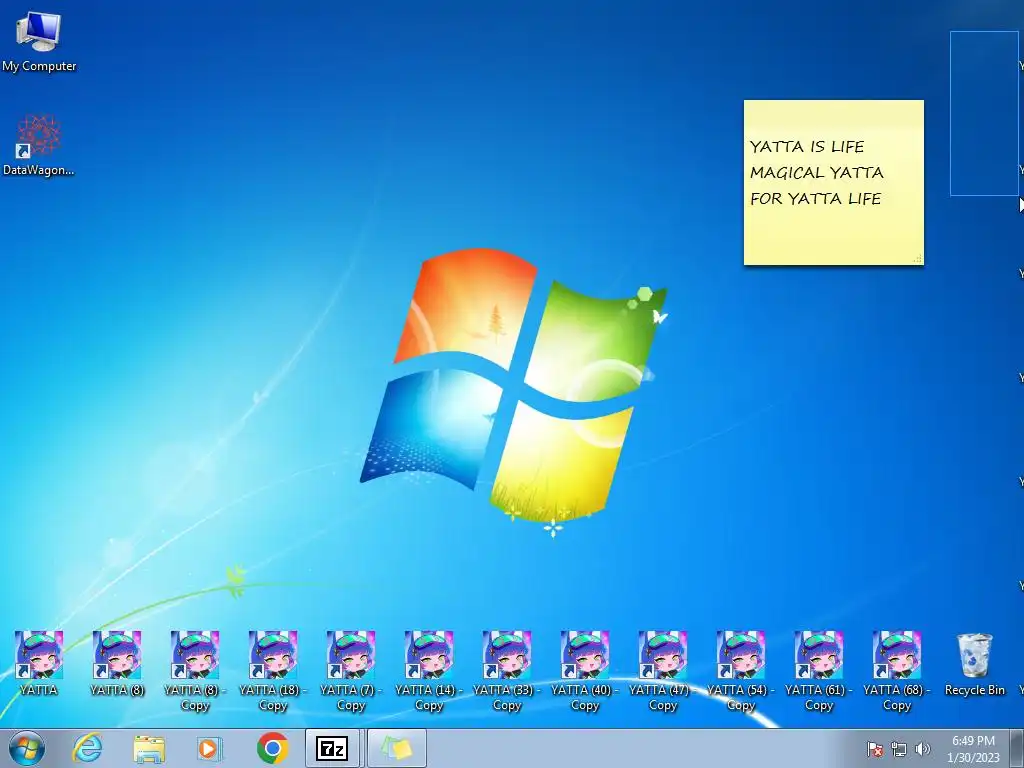The width and height of the screenshot is (1024, 768).
Task: Select the YATTA (33) - Copy shortcut
Action: 507,671
